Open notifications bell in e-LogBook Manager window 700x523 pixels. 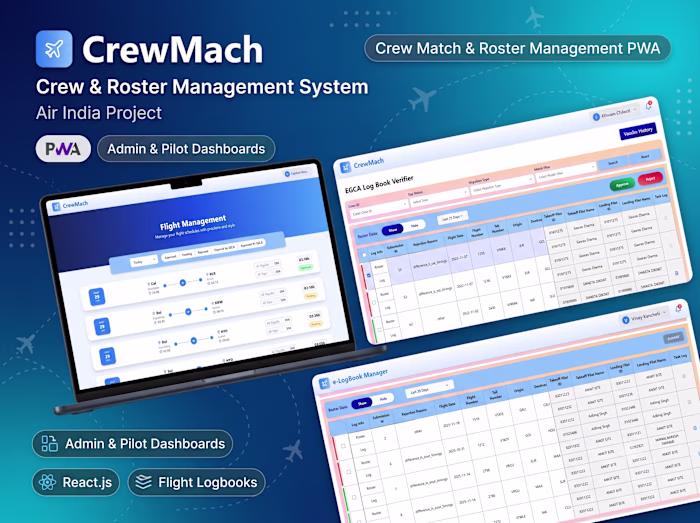(678, 309)
